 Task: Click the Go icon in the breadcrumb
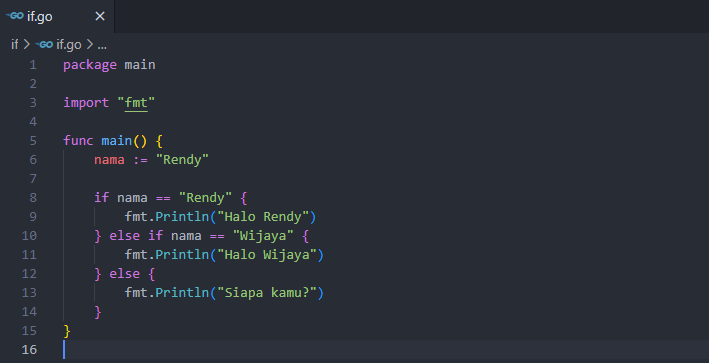(44, 44)
